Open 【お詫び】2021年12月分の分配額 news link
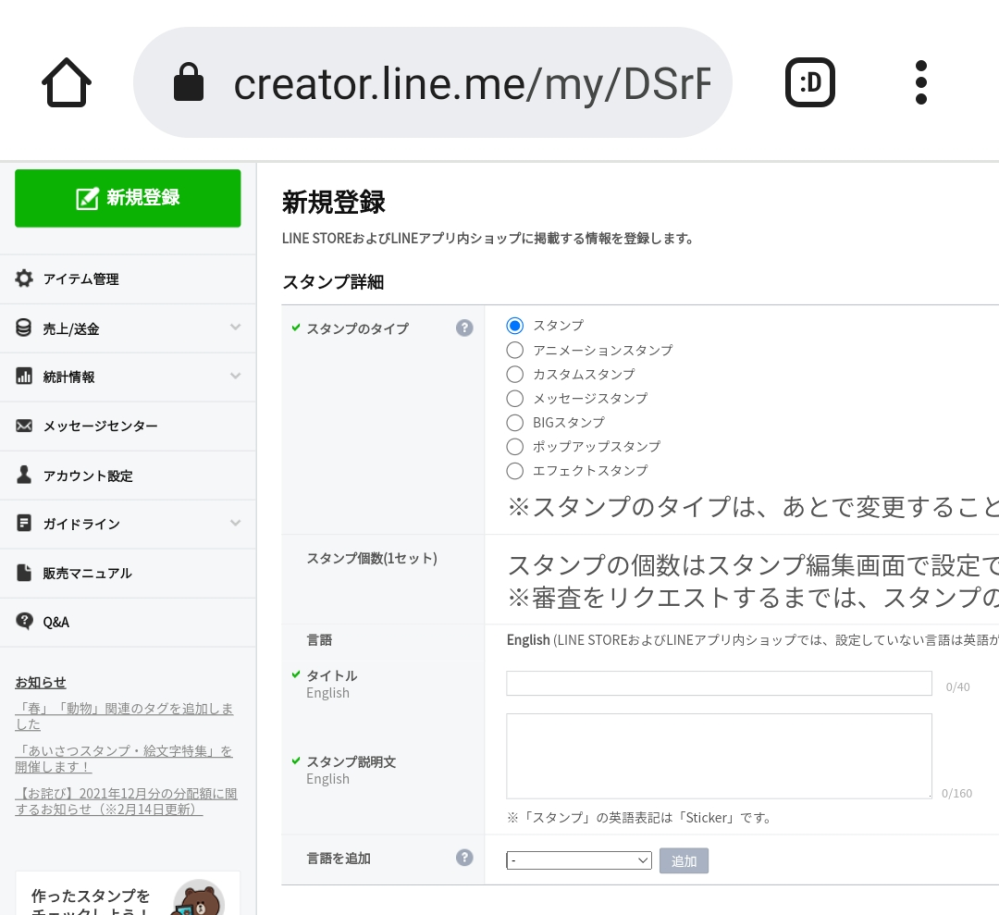The image size is (999, 915). [x=126, y=801]
